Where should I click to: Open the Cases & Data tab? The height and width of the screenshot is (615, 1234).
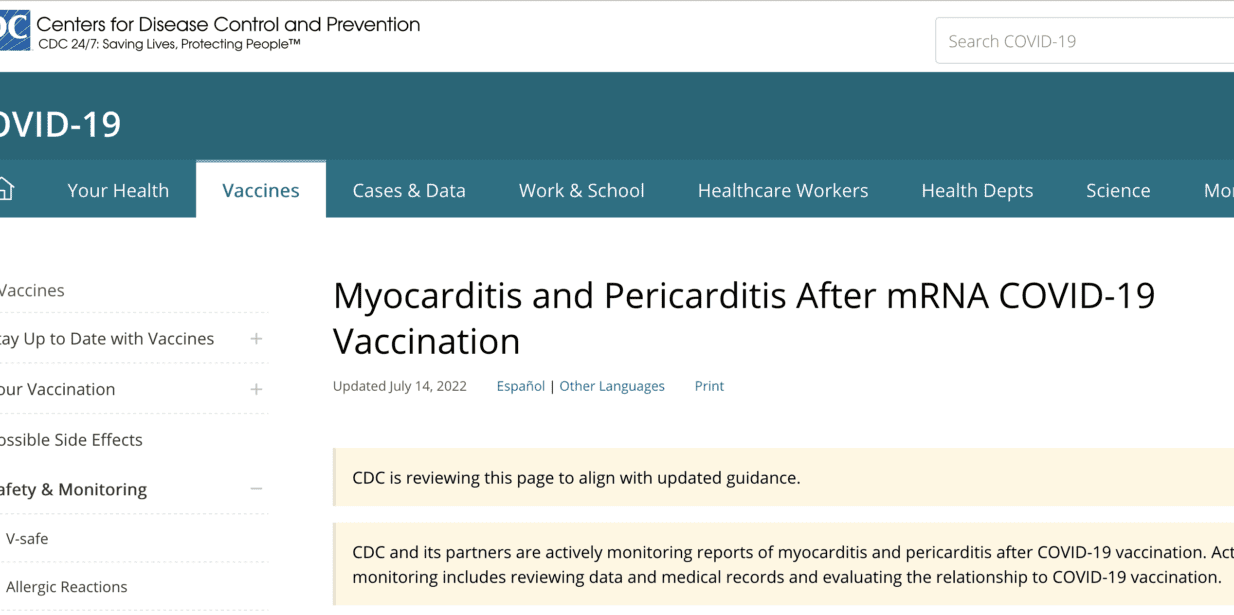(409, 190)
